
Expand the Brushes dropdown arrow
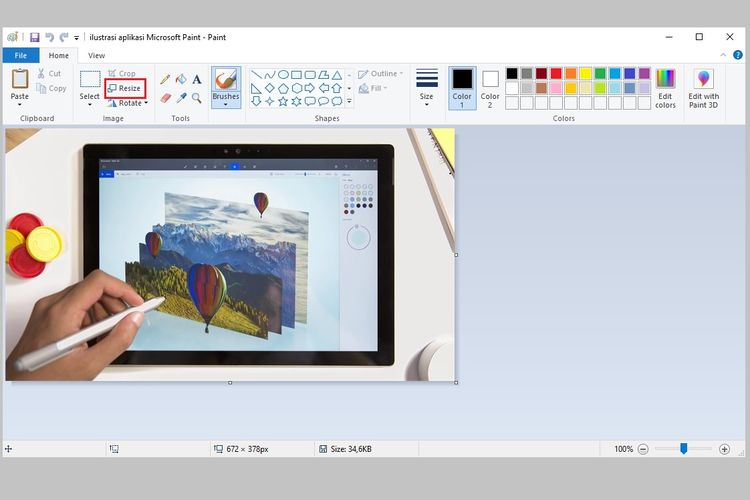click(x=226, y=105)
